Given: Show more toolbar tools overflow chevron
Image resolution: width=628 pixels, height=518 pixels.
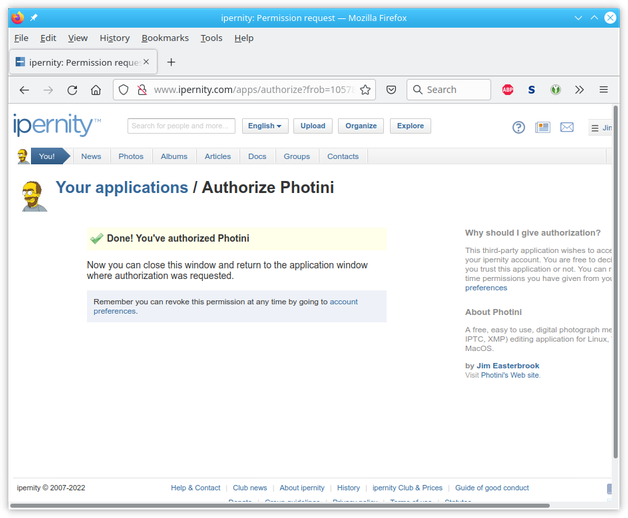Looking at the screenshot, I should 579,90.
